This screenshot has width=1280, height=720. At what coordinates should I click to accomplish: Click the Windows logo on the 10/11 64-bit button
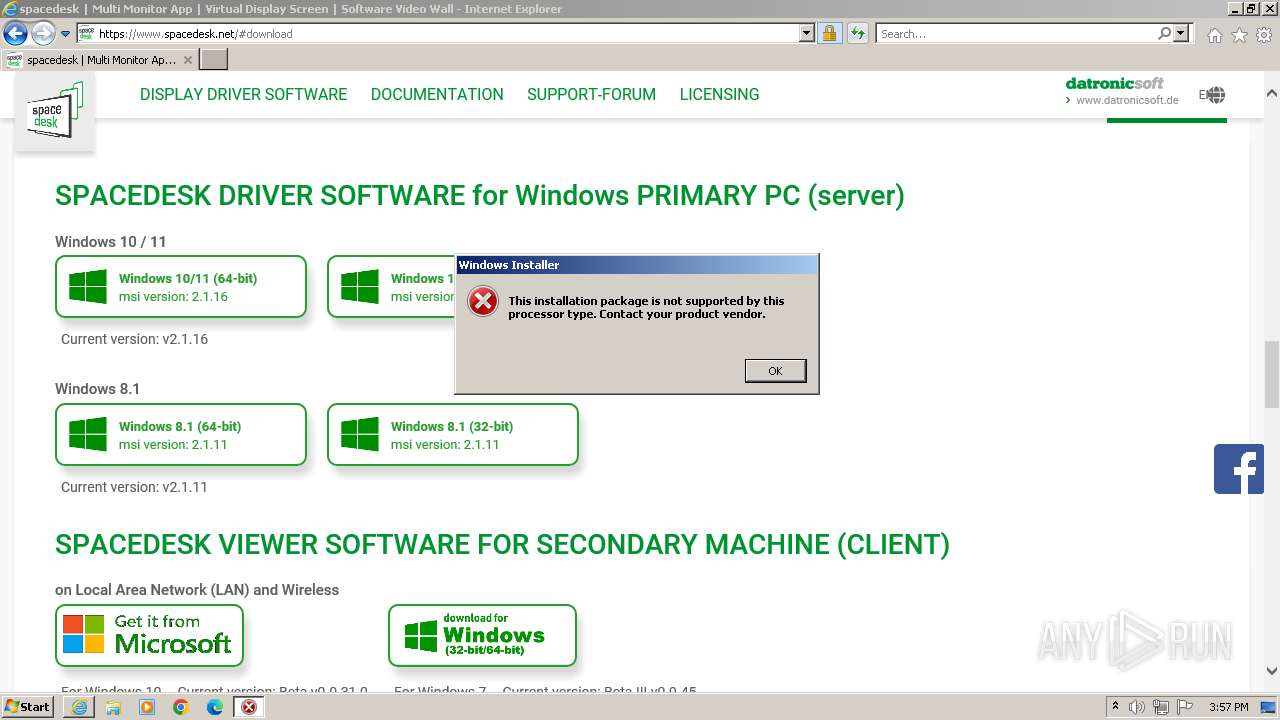coord(88,287)
